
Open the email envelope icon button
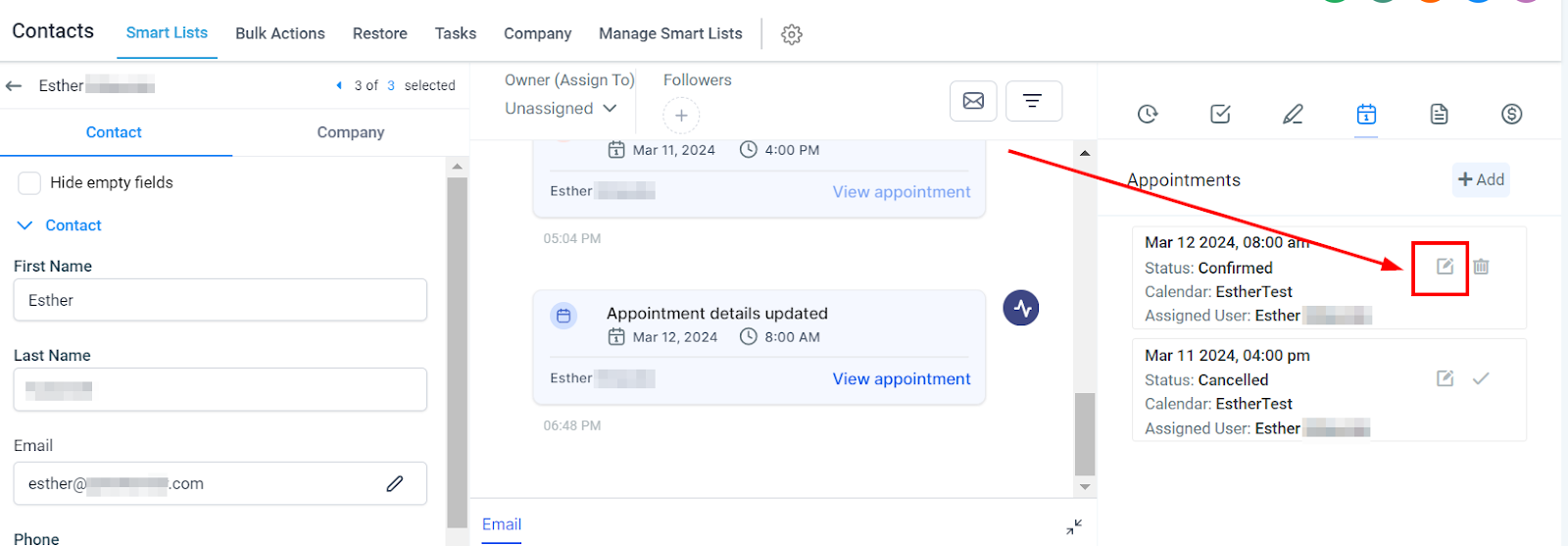tap(973, 101)
